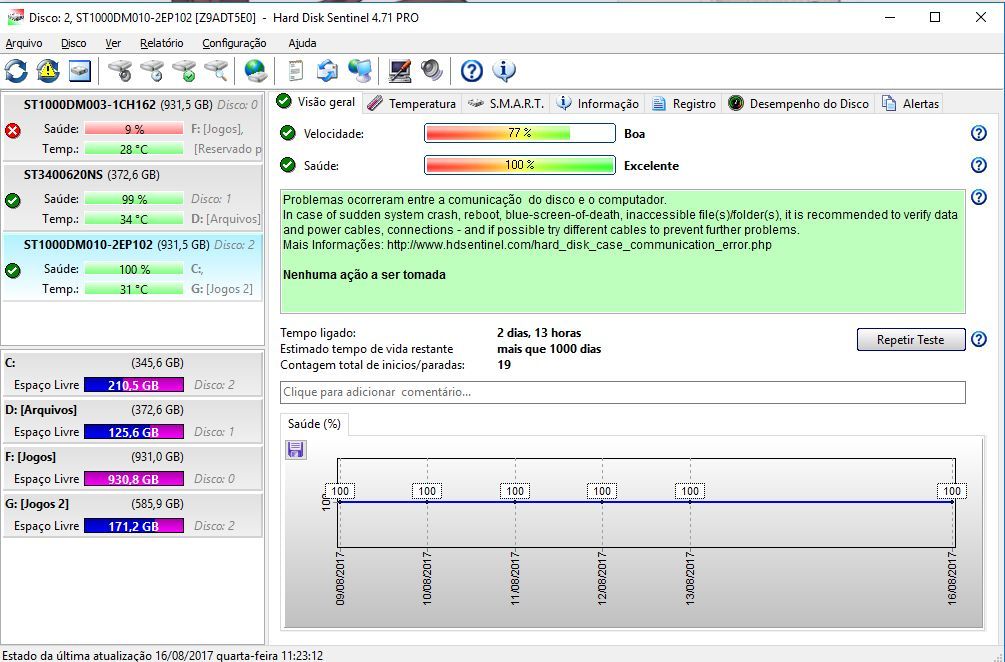Image resolution: width=1005 pixels, height=662 pixels.
Task: Select the F: [Jogos] partition entry
Action: (x=133, y=467)
